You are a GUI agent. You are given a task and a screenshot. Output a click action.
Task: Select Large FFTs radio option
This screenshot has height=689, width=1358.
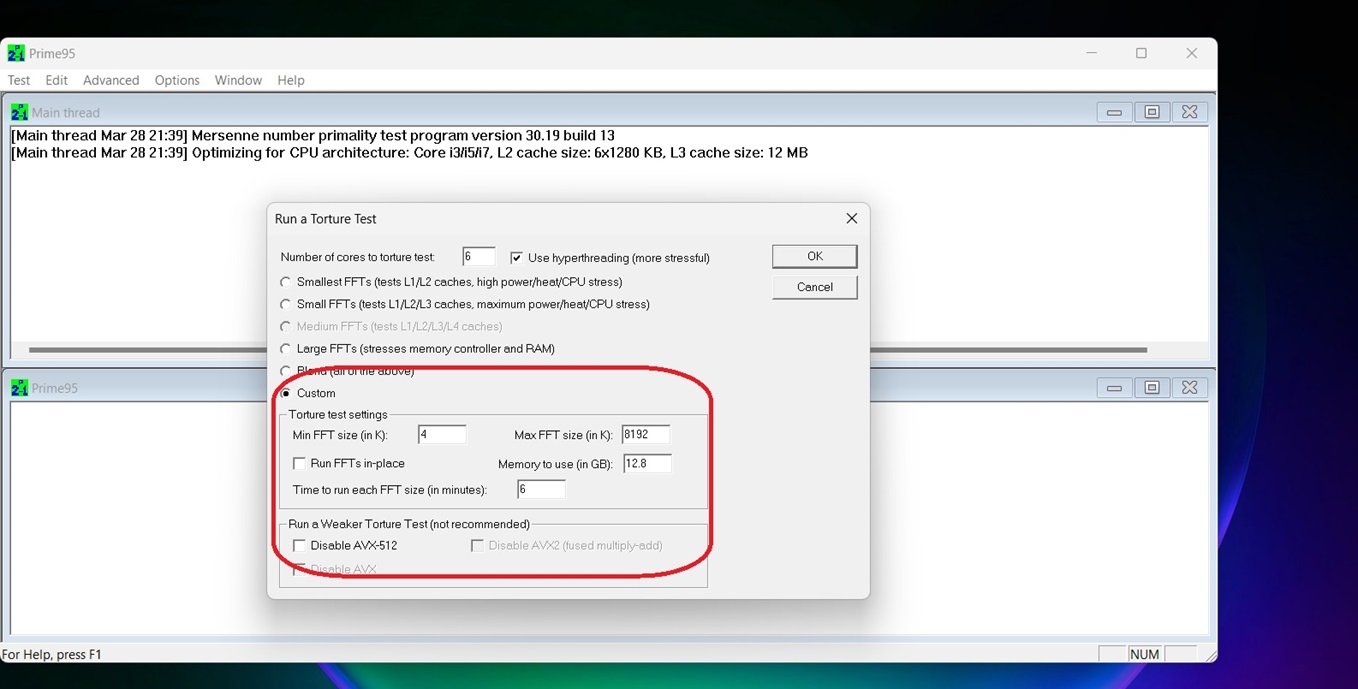[286, 349]
